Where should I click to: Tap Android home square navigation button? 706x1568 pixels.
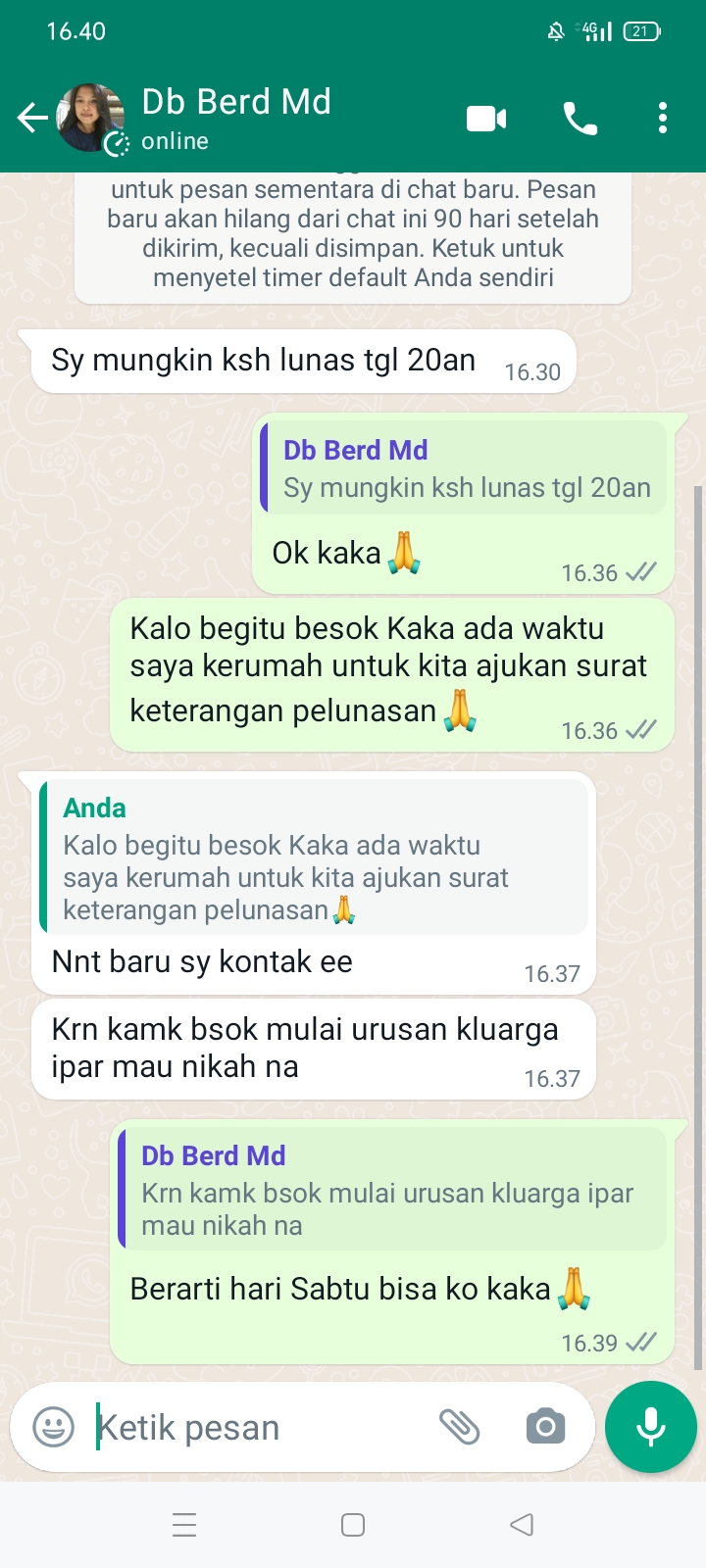point(353,1525)
